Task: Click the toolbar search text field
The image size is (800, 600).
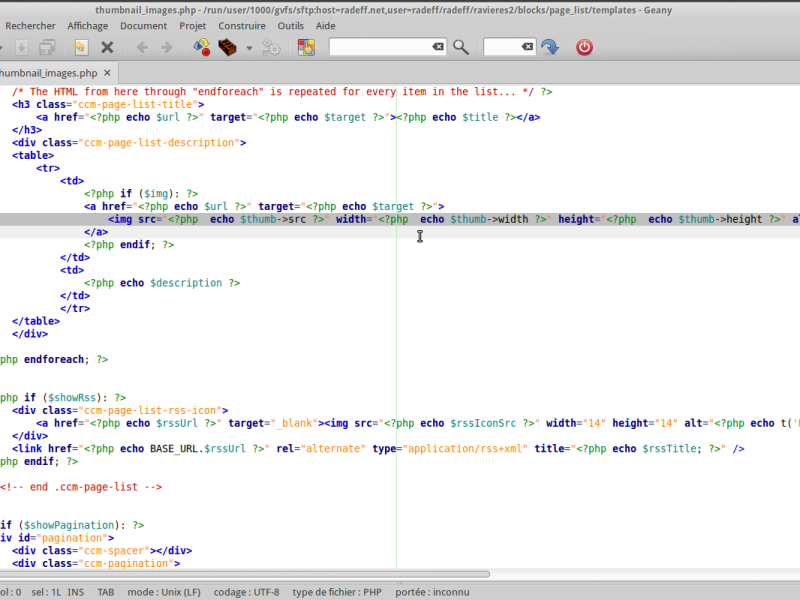Action: (x=381, y=47)
